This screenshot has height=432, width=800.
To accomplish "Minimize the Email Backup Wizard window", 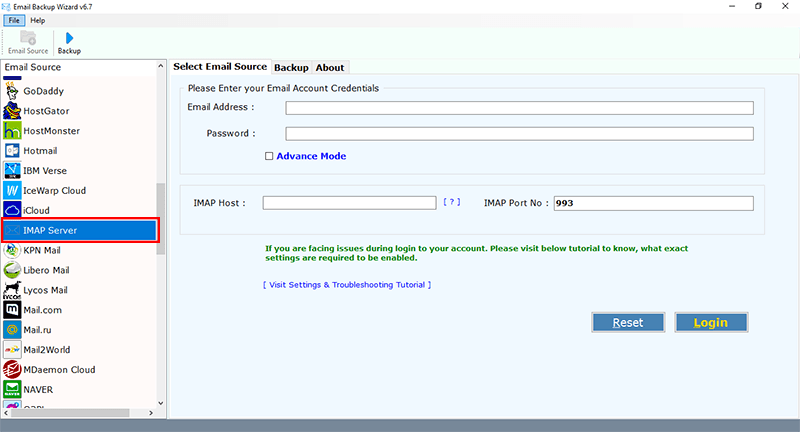I will pos(732,6).
